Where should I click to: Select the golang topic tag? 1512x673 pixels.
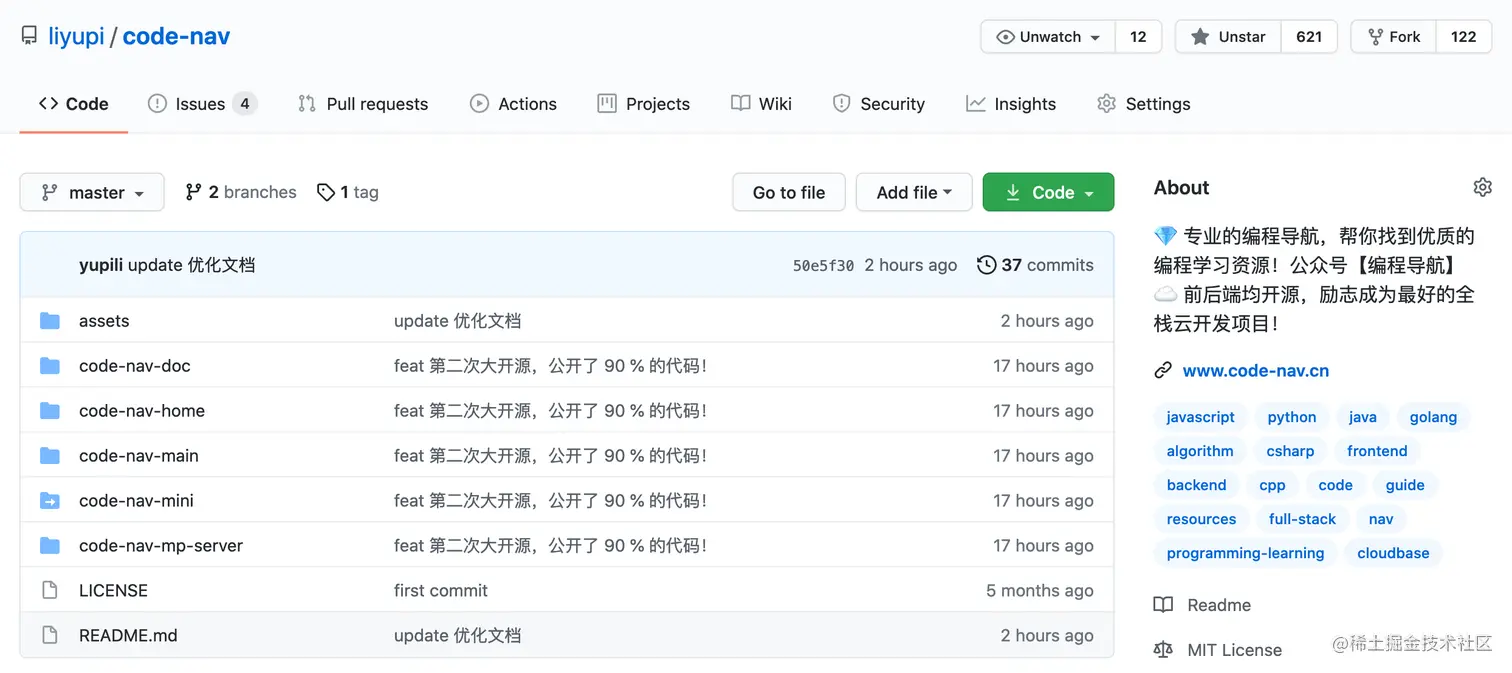point(1433,417)
